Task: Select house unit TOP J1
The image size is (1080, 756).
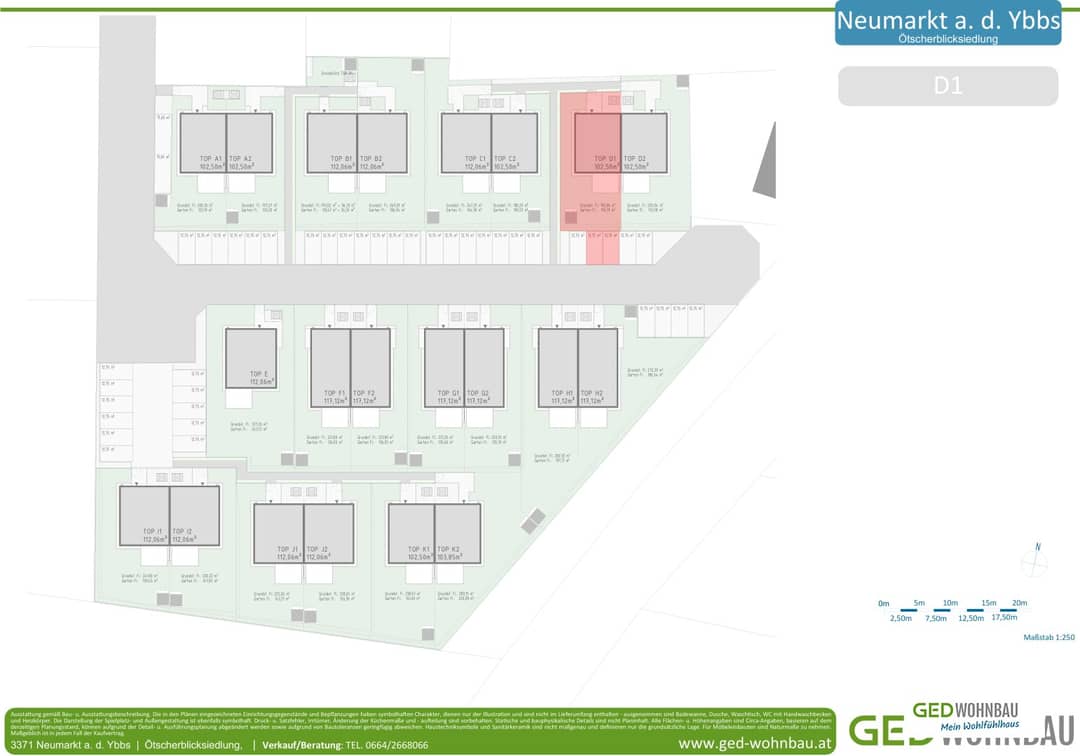Action: pos(278,534)
